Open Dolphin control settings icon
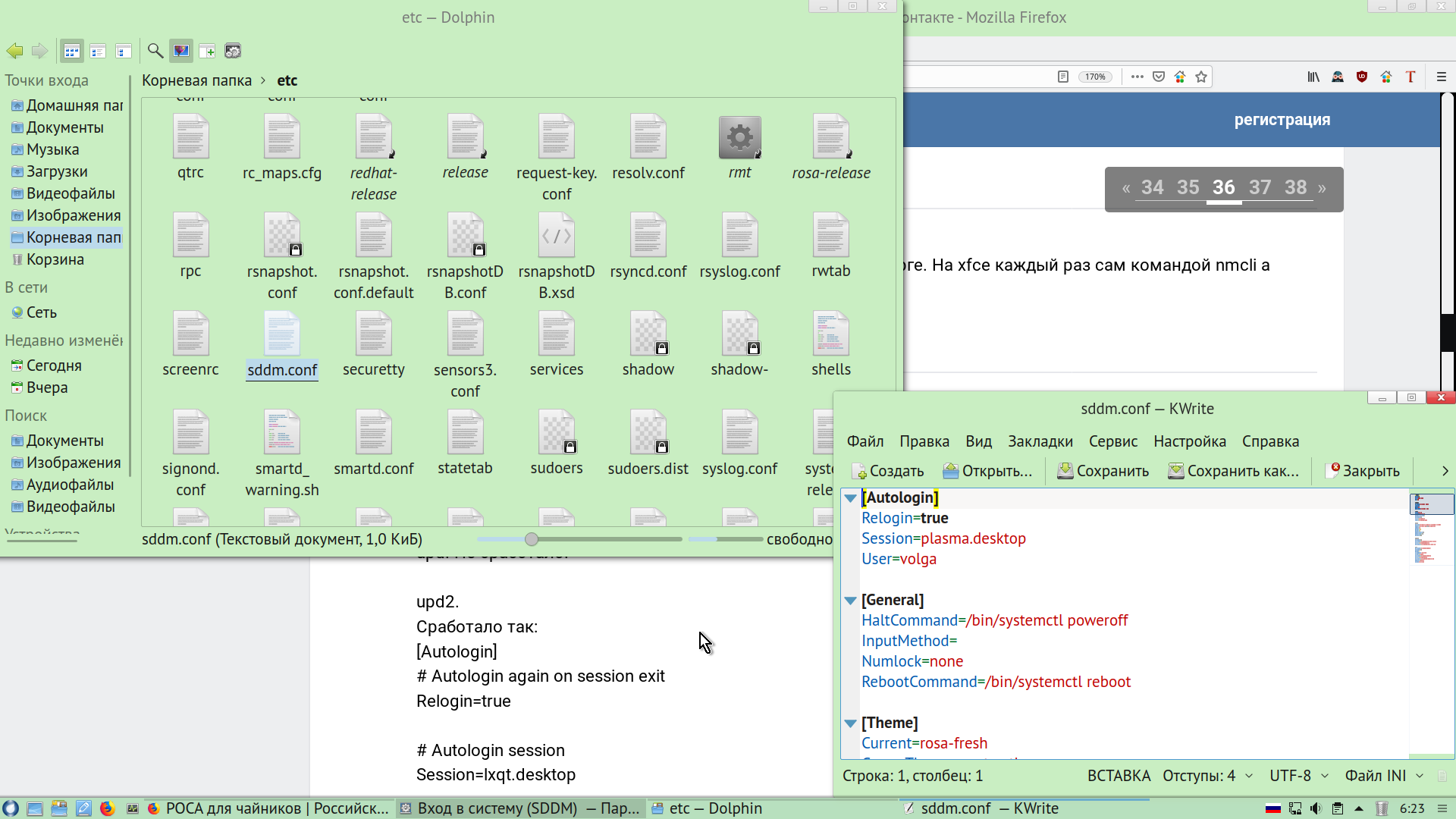 pos(233,51)
